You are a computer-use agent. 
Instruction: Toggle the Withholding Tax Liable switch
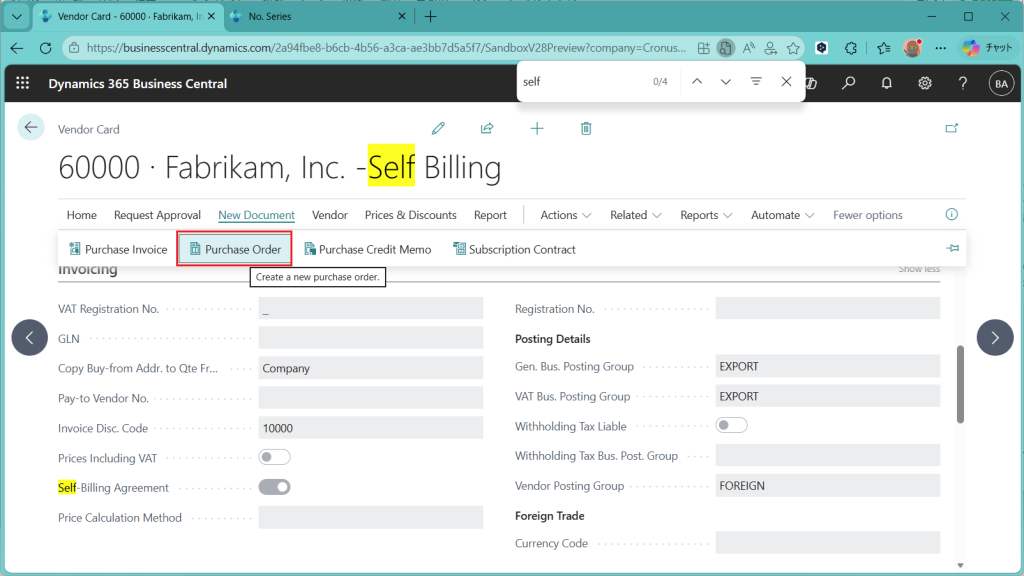coord(732,425)
